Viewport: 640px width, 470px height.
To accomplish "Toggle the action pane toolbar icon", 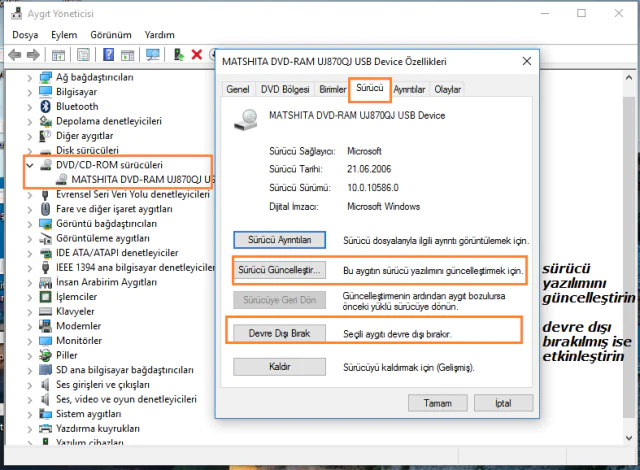I will 128,55.
